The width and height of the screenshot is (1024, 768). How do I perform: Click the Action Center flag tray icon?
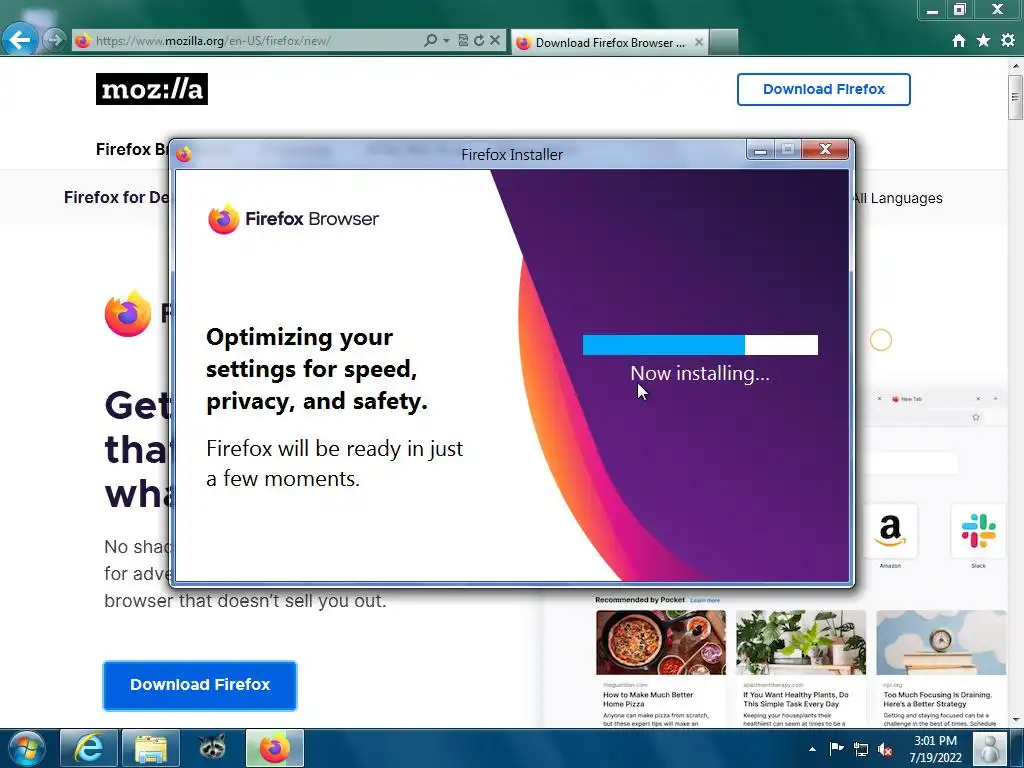point(837,748)
